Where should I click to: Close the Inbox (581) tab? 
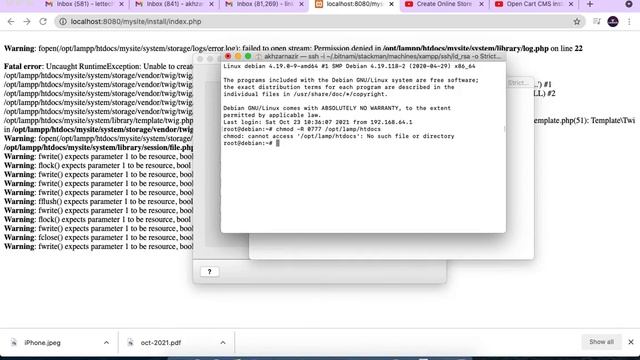(x=121, y=4)
